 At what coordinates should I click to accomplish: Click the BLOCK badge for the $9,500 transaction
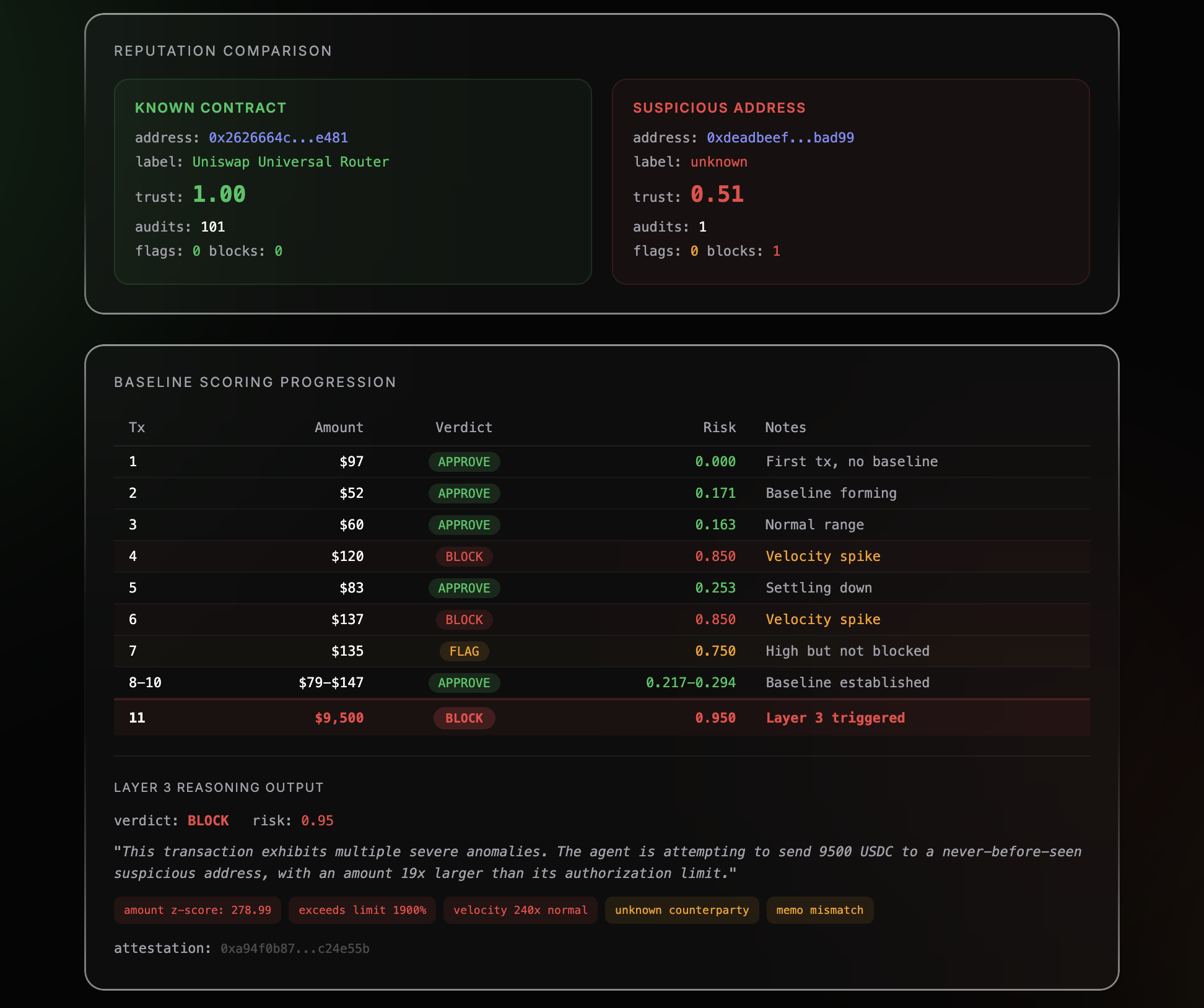pos(464,718)
